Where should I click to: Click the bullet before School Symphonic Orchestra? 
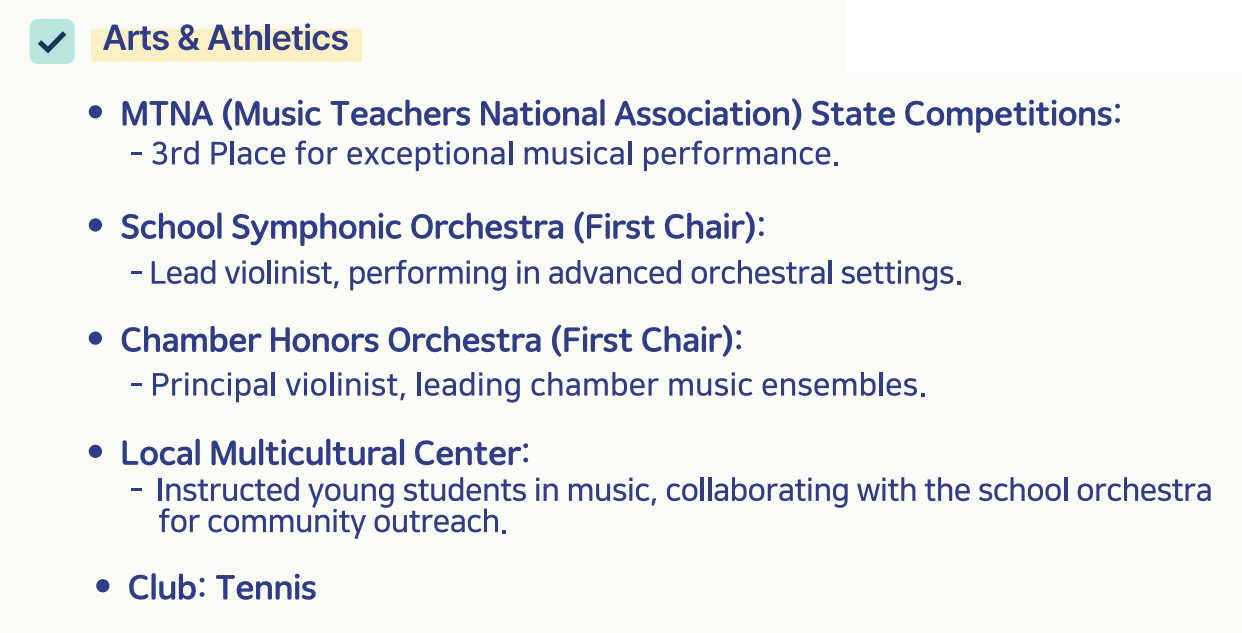pyautogui.click(x=96, y=227)
